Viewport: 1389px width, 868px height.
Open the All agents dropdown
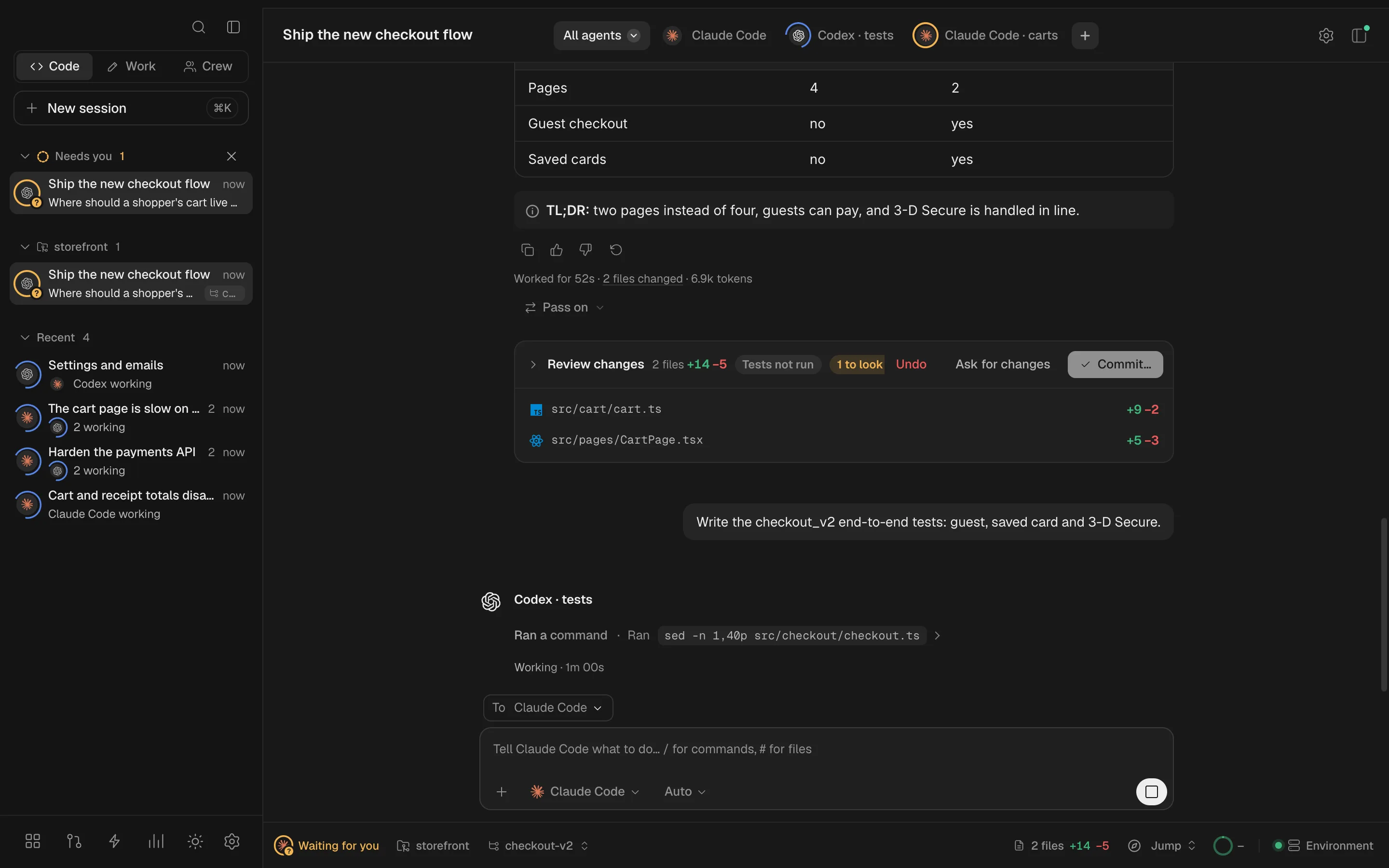click(x=601, y=36)
